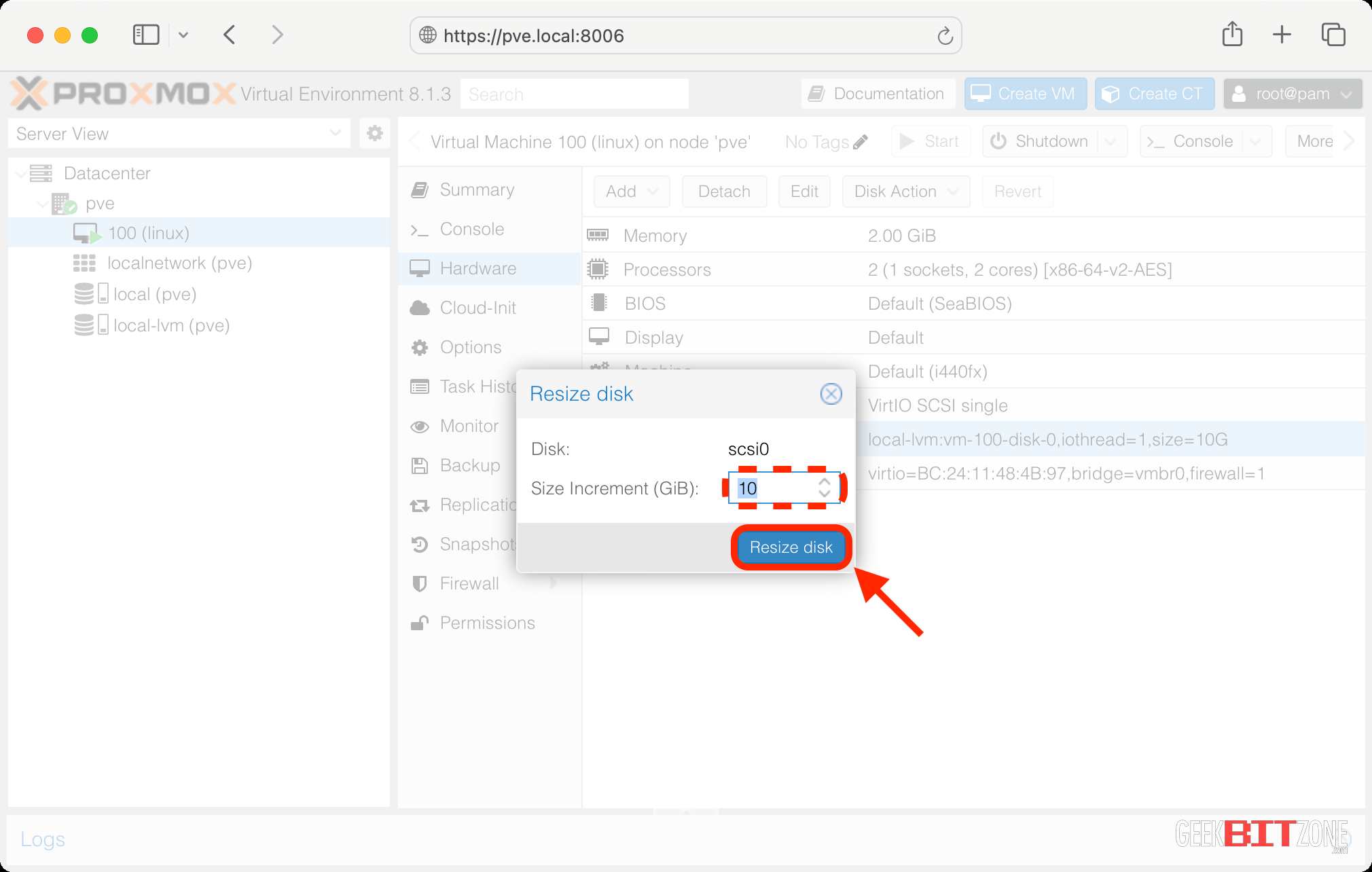1372x872 pixels.
Task: Click the Firewall shield icon
Action: [x=420, y=583]
